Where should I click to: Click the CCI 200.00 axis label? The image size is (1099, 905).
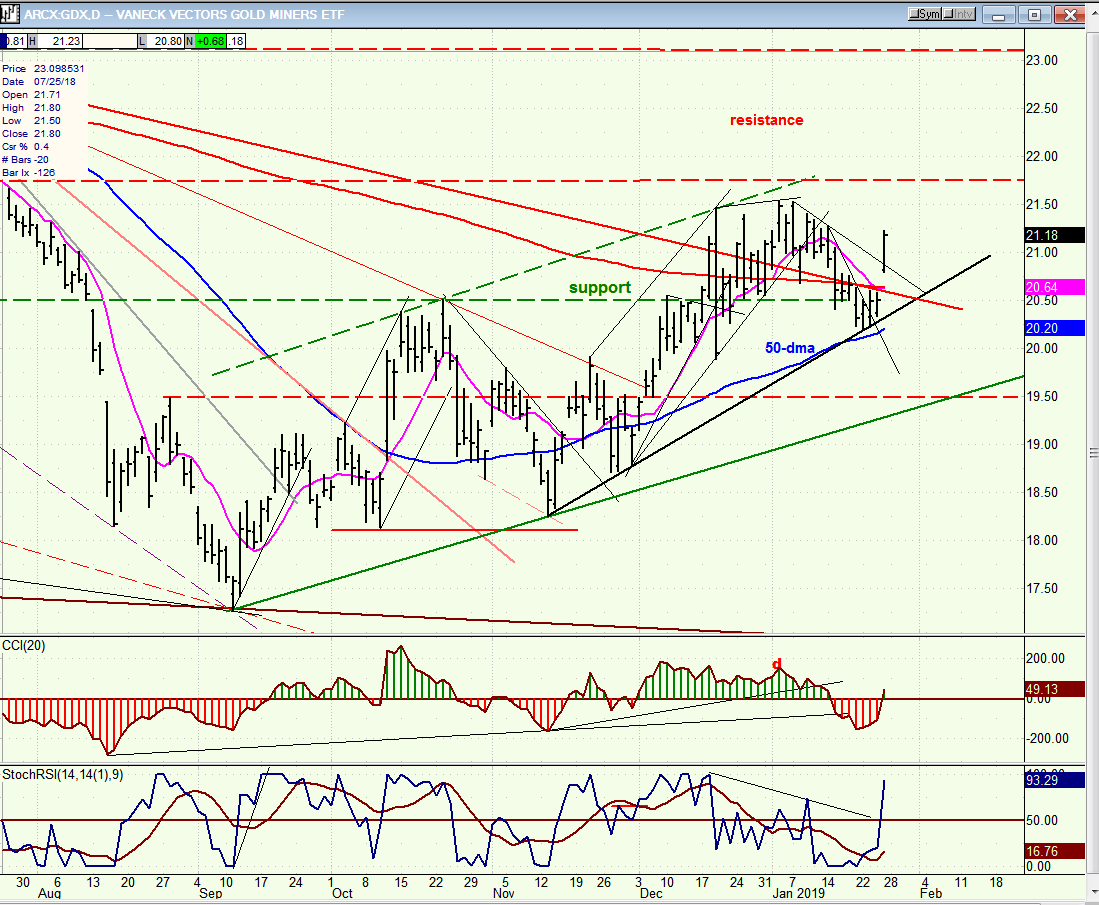[1046, 658]
